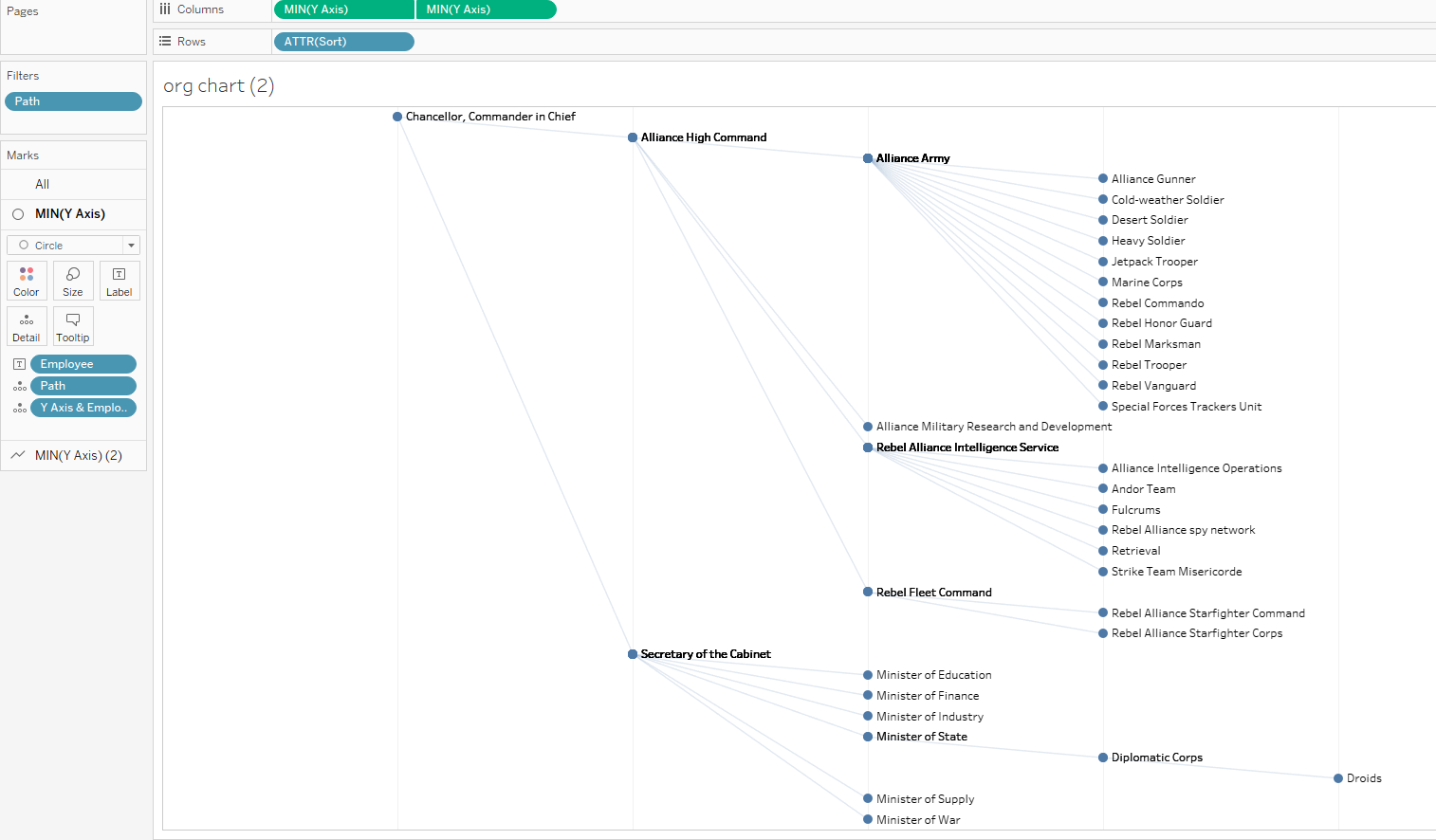
Task: Click the detail icon beside Y Axis & Emplo pill
Action: [19, 408]
